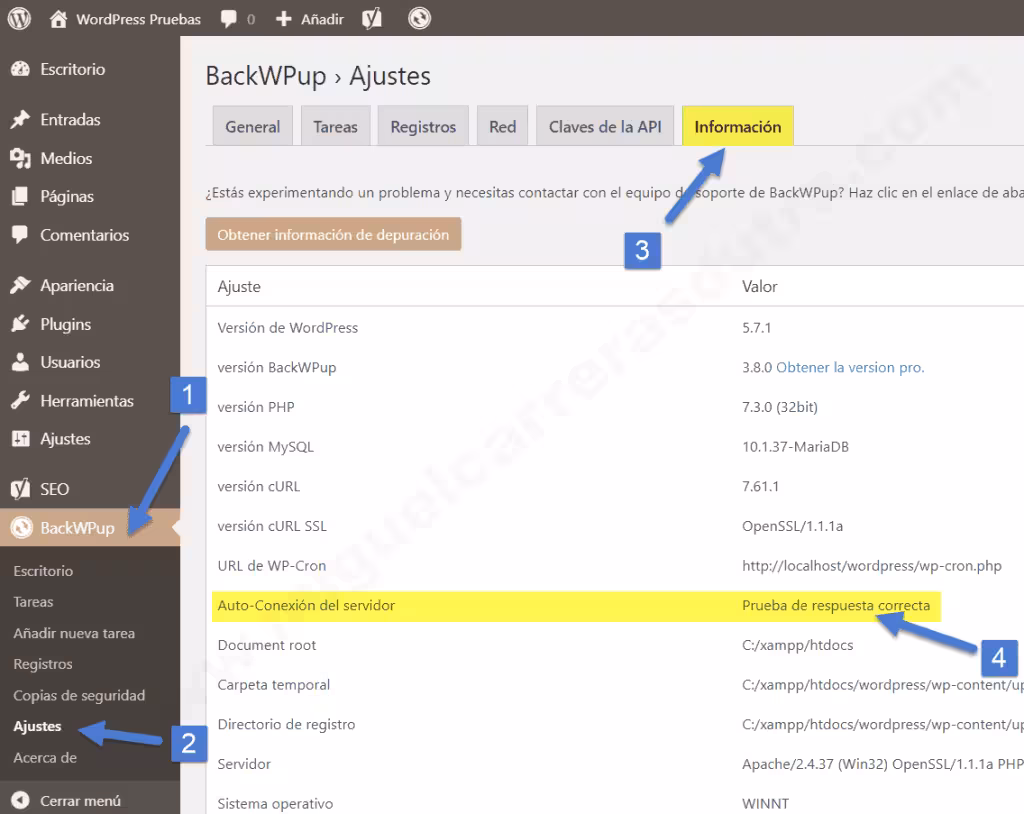Click the Plugins plug icon

[x=20, y=324]
